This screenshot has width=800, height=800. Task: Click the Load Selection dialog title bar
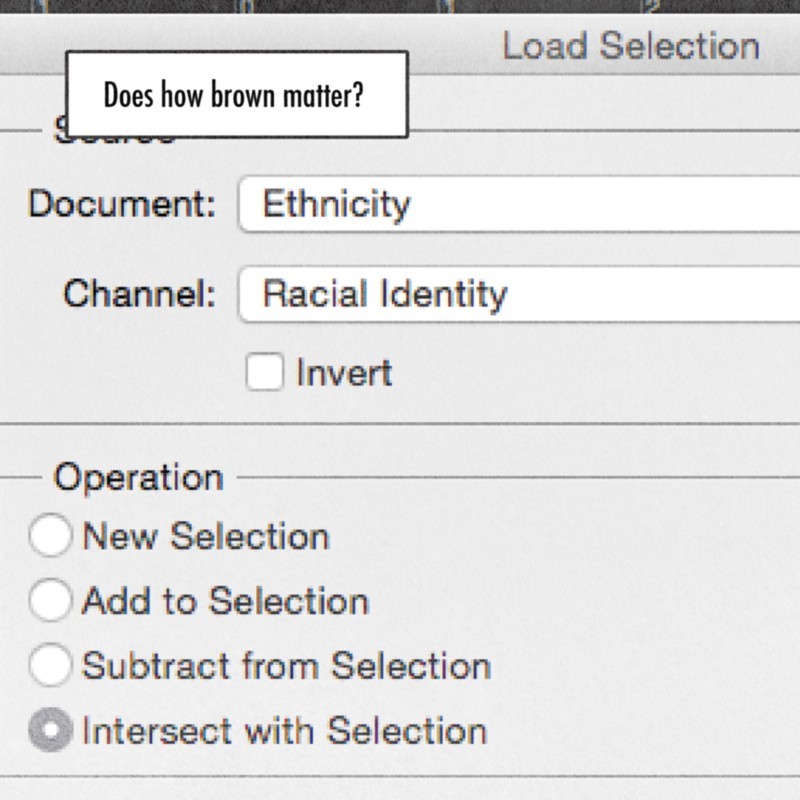point(630,46)
